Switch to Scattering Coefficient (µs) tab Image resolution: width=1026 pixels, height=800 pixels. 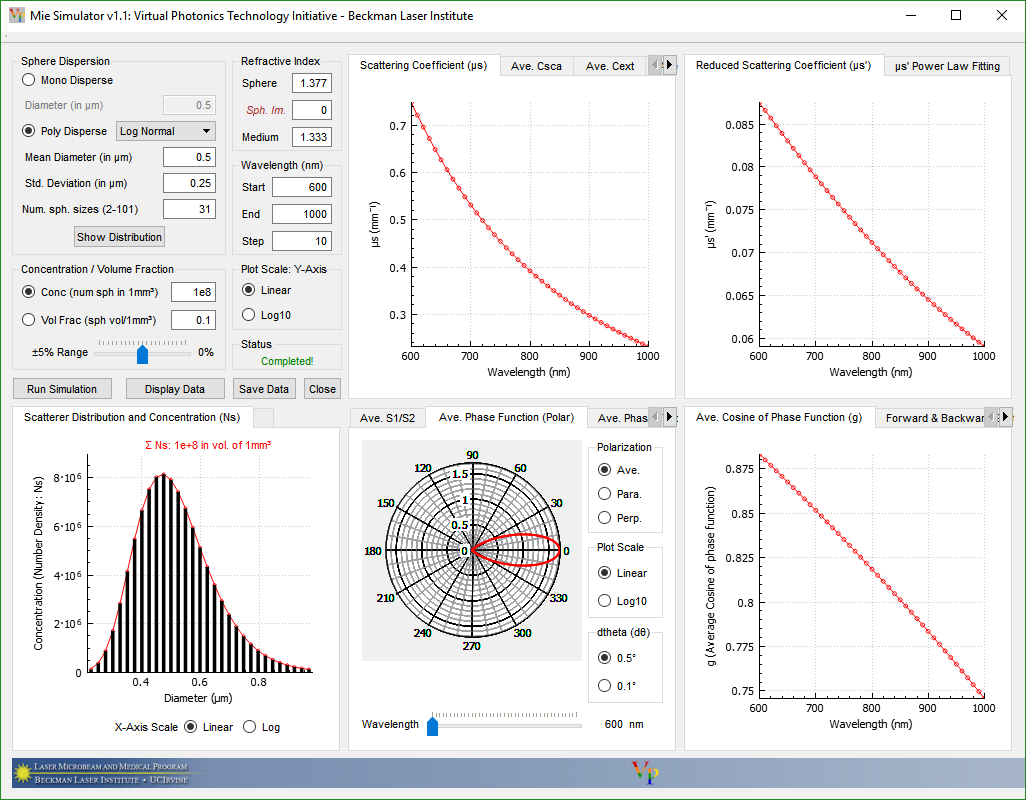[x=423, y=65]
